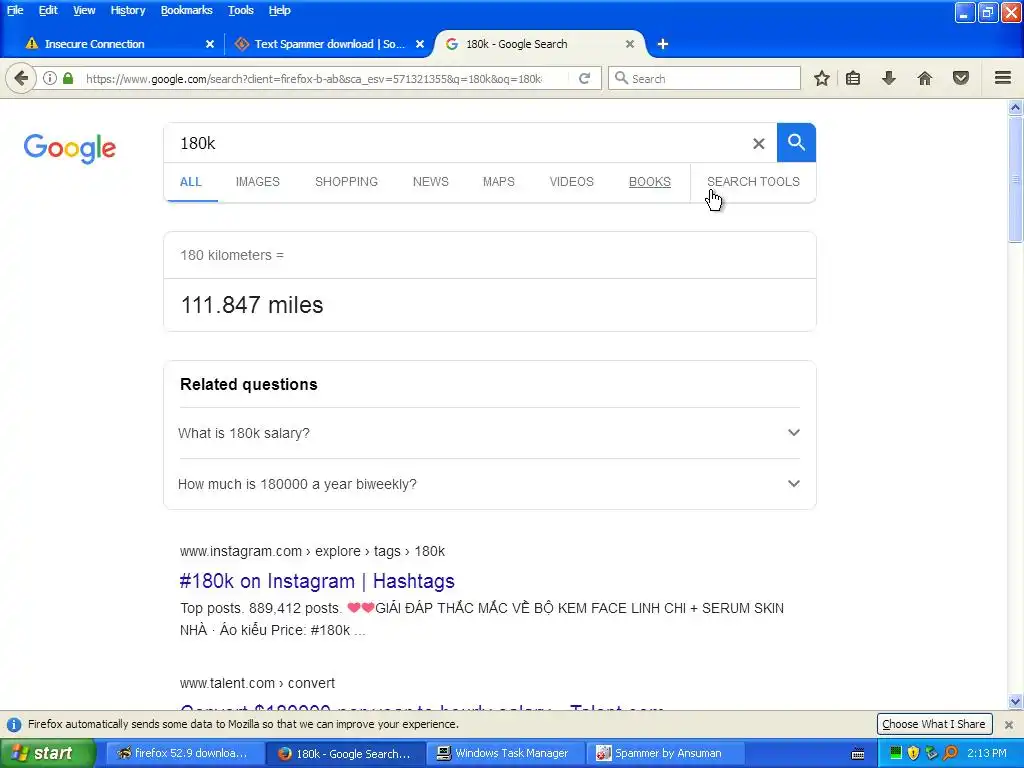Dismiss the Firefox data notification bar
The width and height of the screenshot is (1024, 768).
pyautogui.click(x=1009, y=724)
